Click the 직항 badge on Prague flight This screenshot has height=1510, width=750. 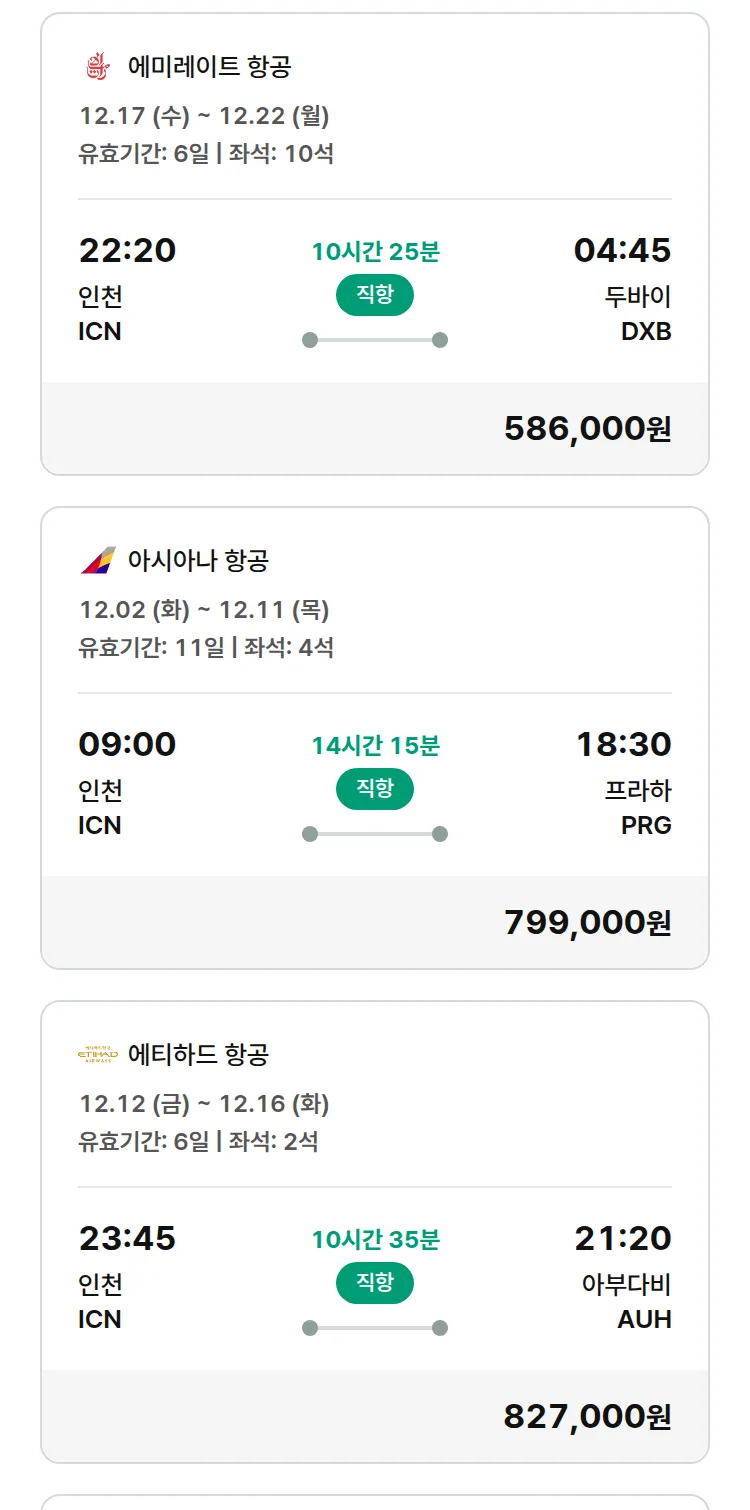[375, 789]
